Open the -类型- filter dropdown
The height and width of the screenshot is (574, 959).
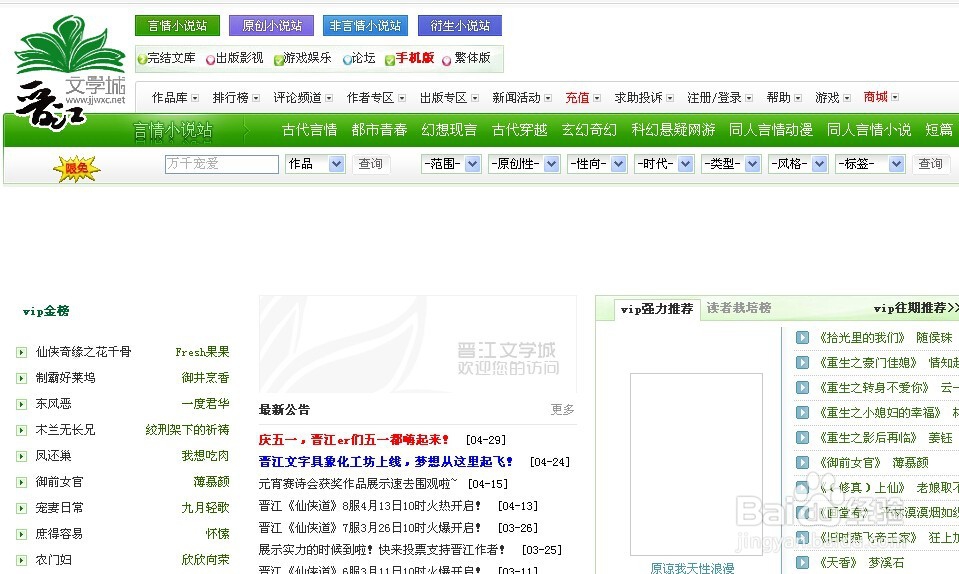pos(731,164)
